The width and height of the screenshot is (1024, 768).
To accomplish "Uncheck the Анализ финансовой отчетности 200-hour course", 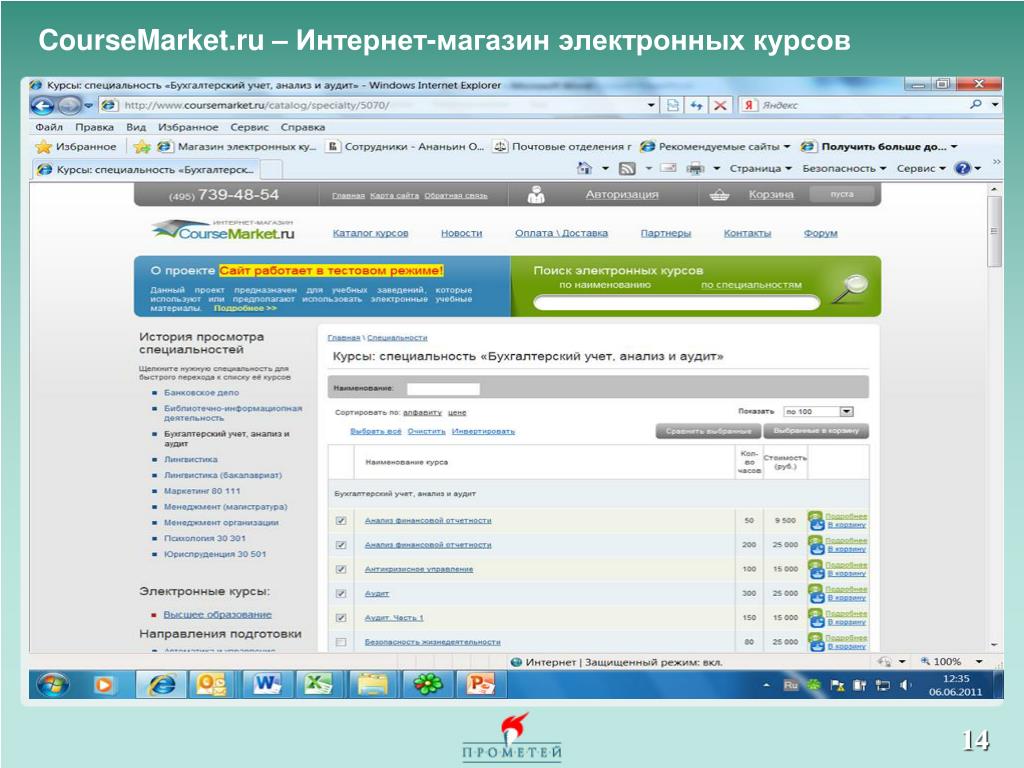I will (340, 545).
